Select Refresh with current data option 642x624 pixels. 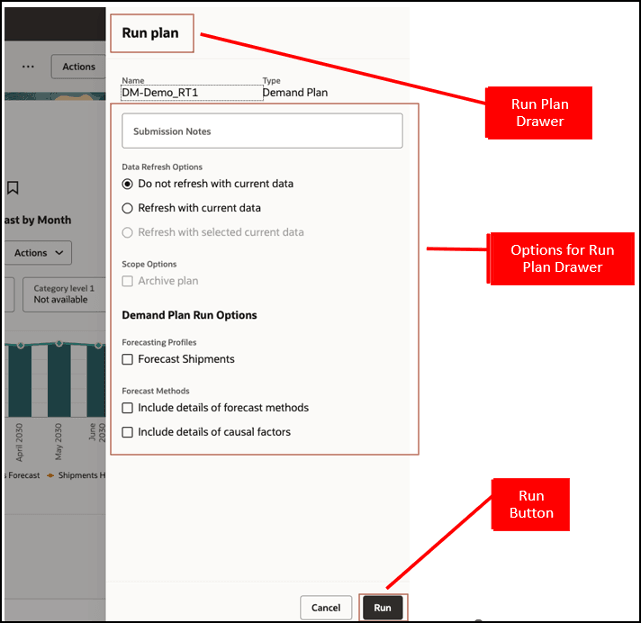127,208
